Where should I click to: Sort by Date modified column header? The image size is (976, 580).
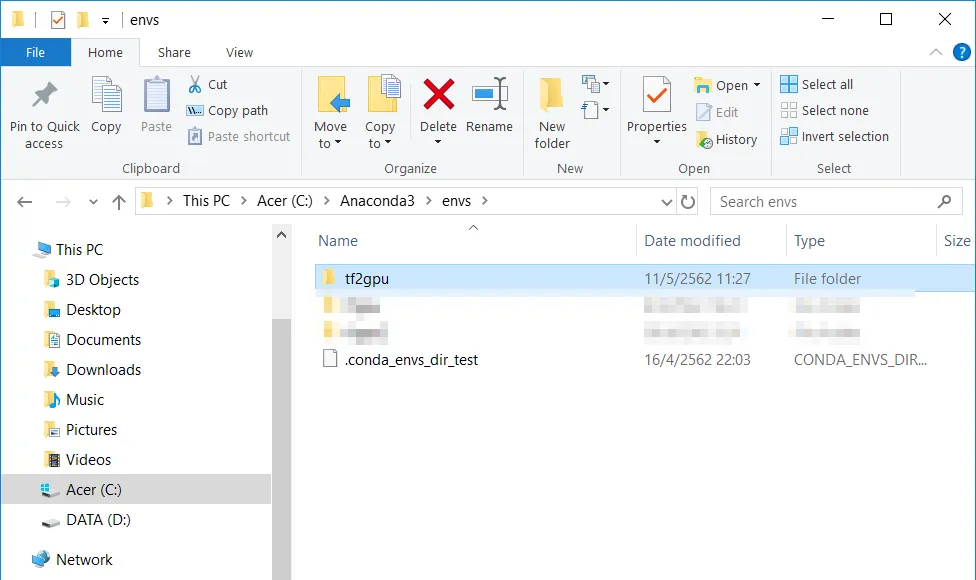(x=692, y=241)
